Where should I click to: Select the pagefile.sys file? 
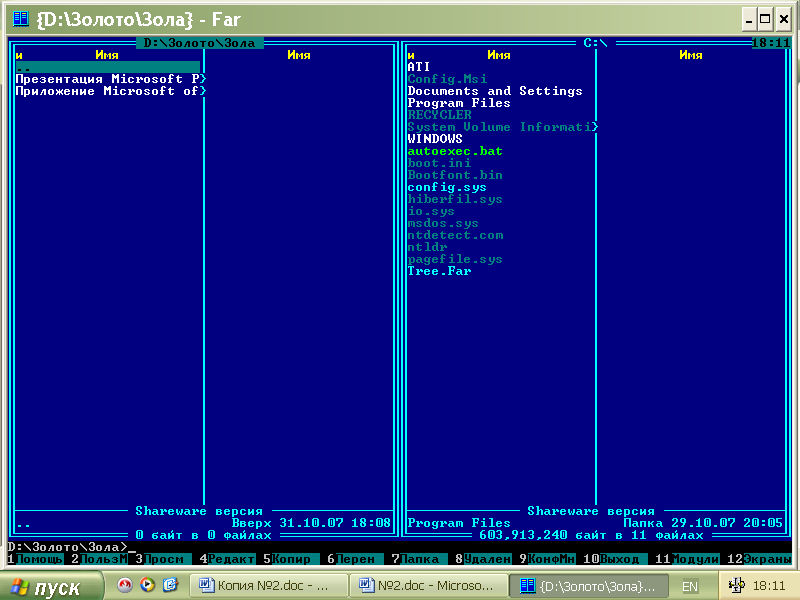point(455,259)
